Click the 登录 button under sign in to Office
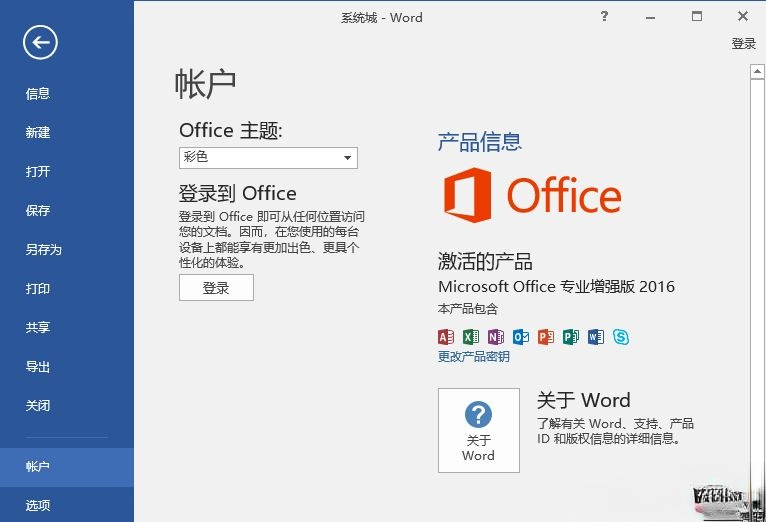Screen dimensions: 766x522 coord(216,288)
